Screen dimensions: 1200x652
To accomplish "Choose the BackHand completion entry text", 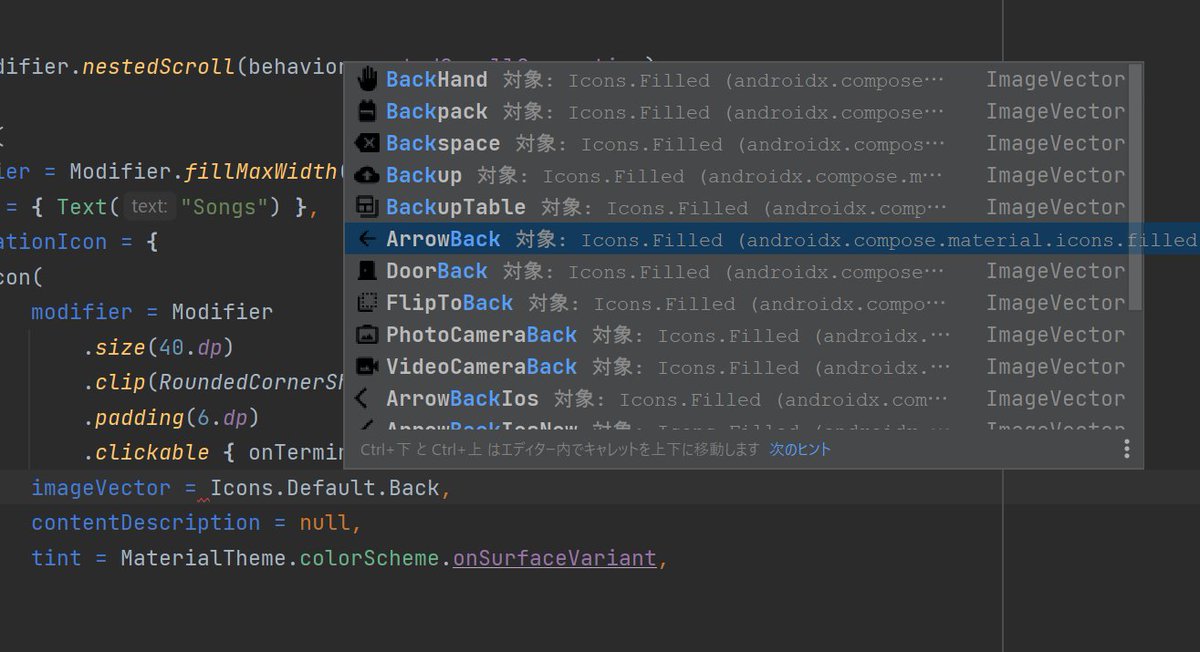I will tap(437, 80).
